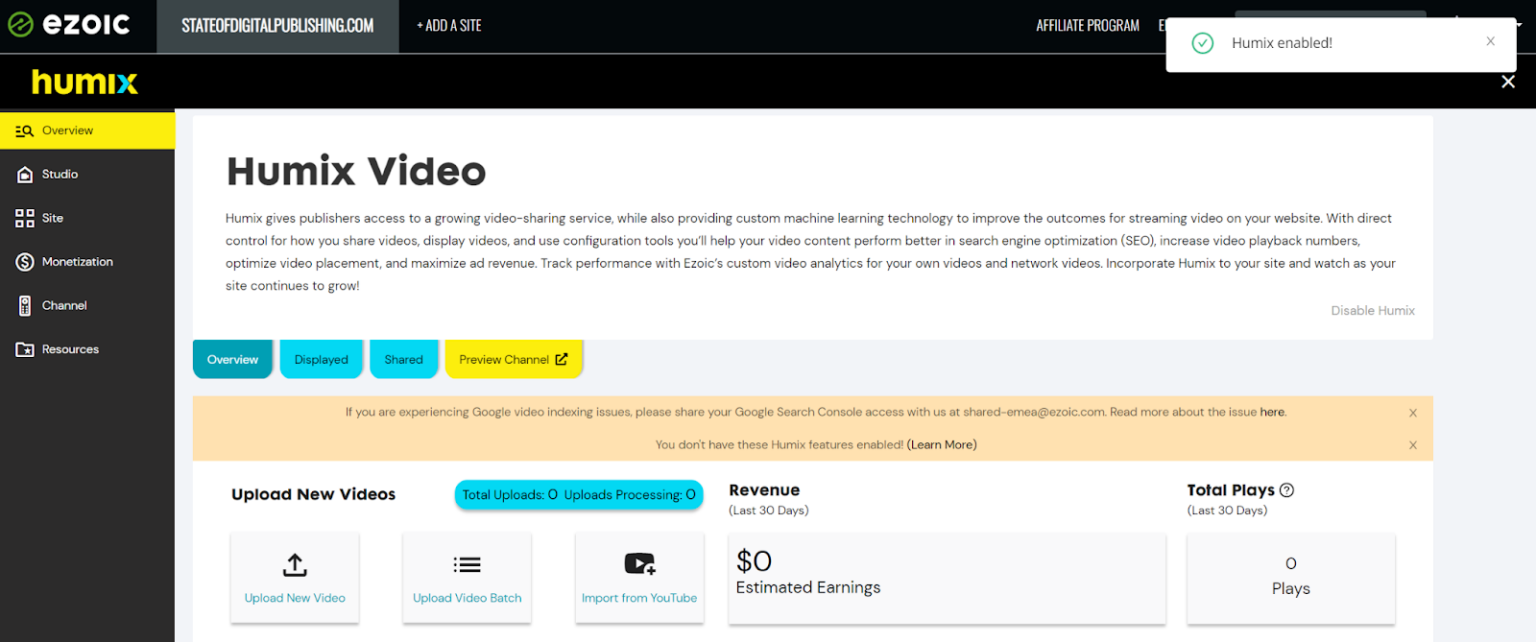This screenshot has width=1536, height=642.
Task: Open Preview Channel
Action: click(x=514, y=358)
